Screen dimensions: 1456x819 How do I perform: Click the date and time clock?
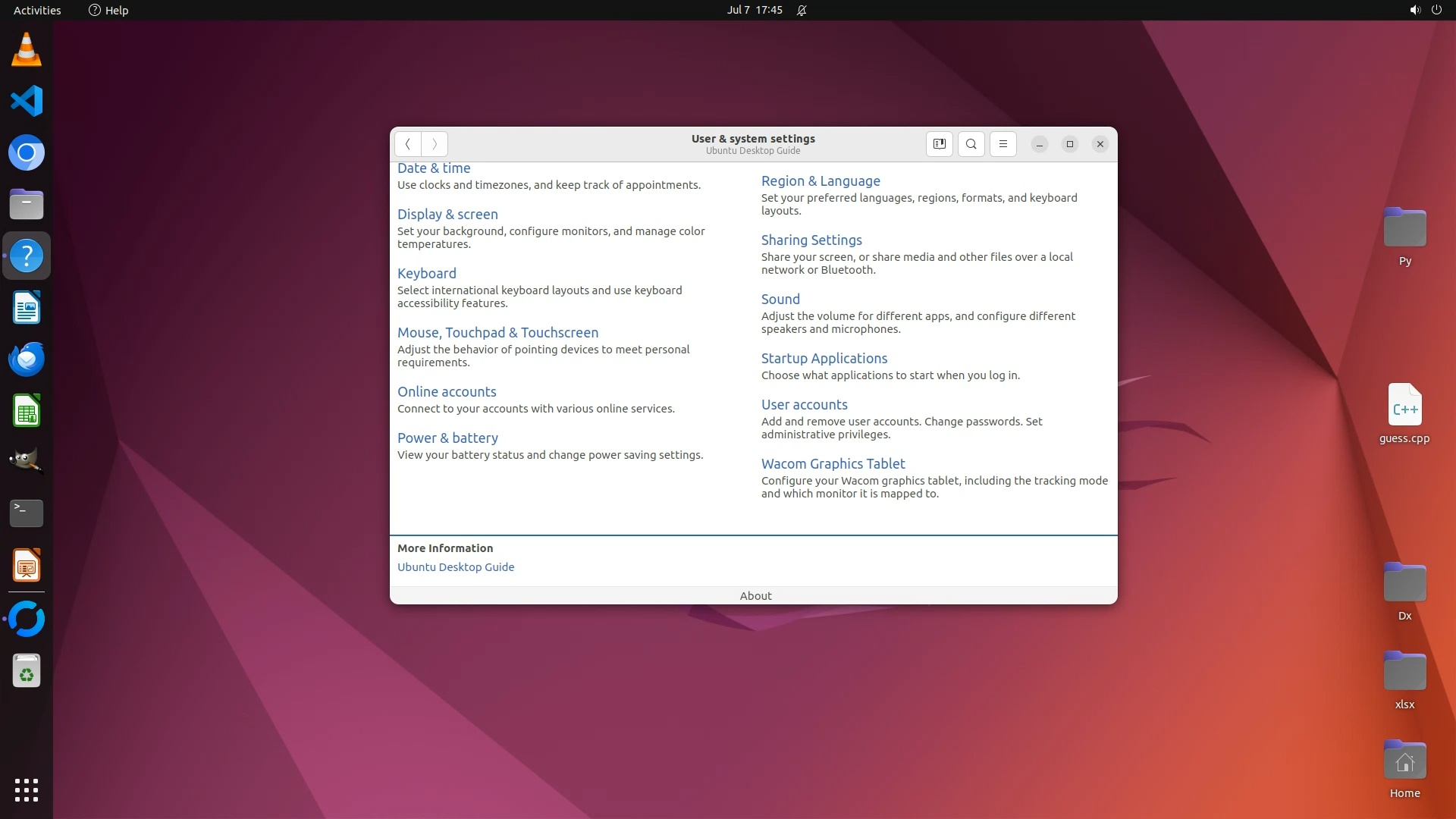point(754,10)
